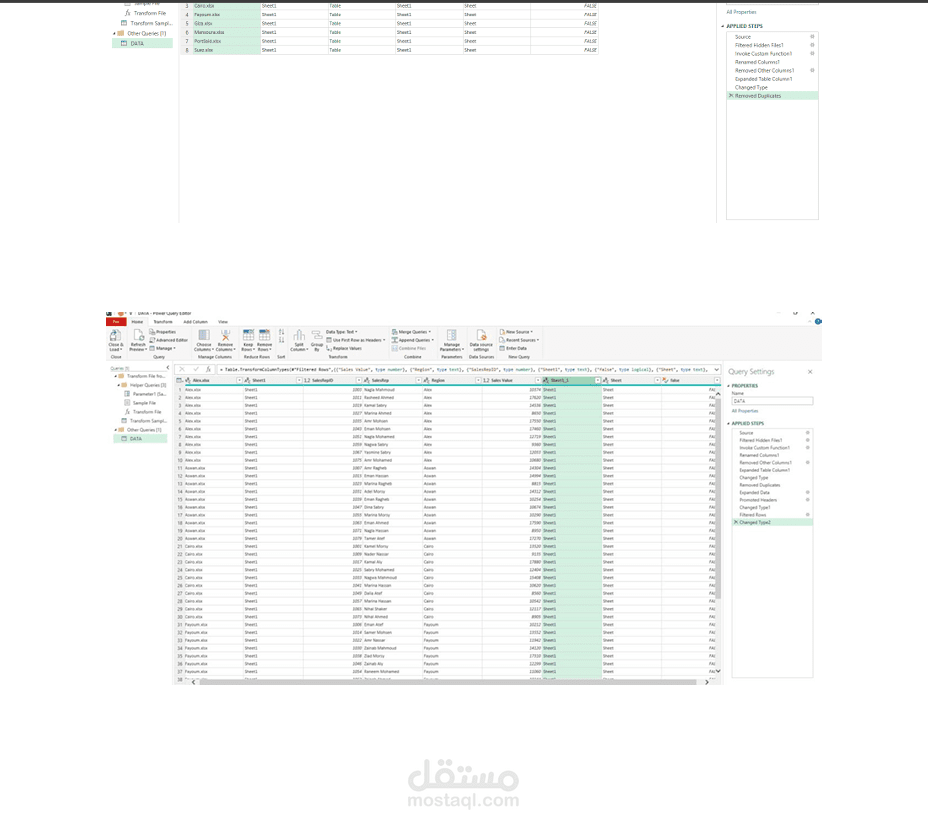Select the Changed Type2 applied step
The image size is (928, 827).
pyautogui.click(x=772, y=523)
